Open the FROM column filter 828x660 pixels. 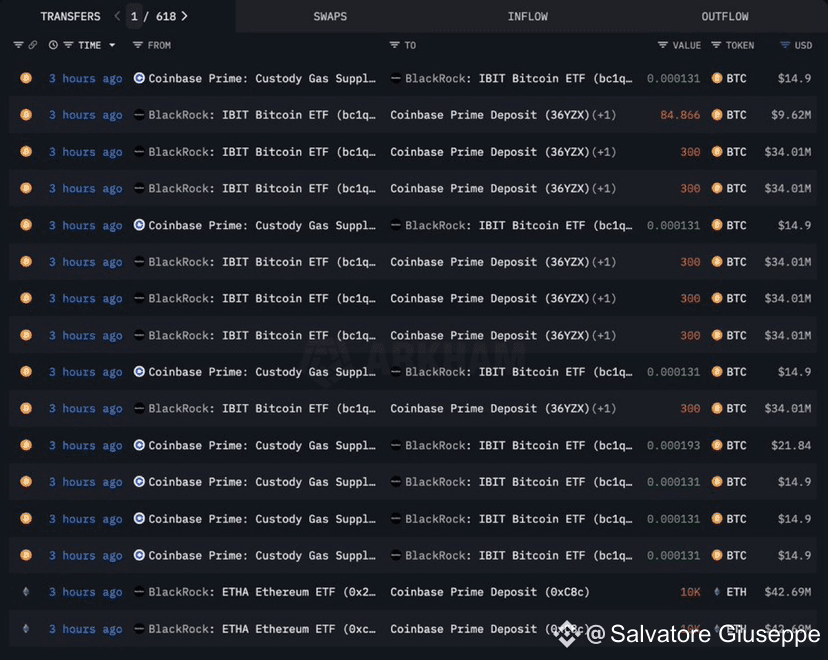pyautogui.click(x=137, y=45)
